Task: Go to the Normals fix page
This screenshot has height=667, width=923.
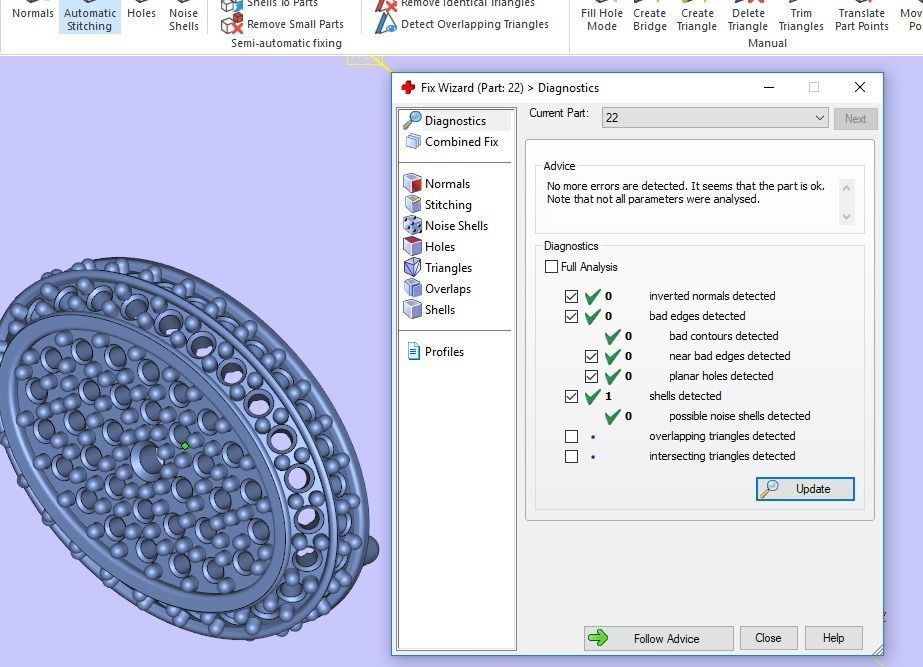Action: (x=437, y=184)
